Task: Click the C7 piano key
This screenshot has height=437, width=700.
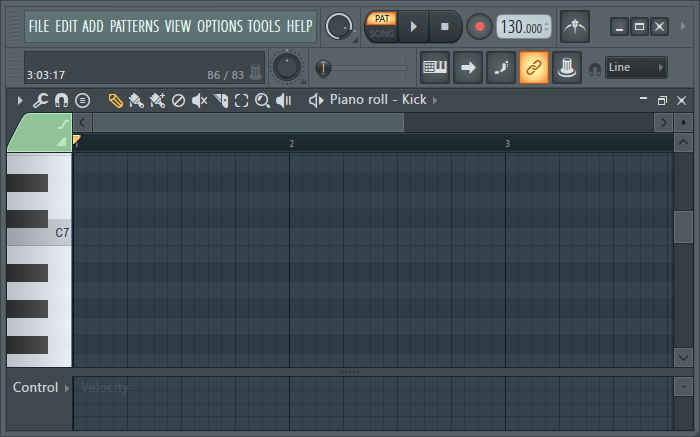Action: point(39,233)
